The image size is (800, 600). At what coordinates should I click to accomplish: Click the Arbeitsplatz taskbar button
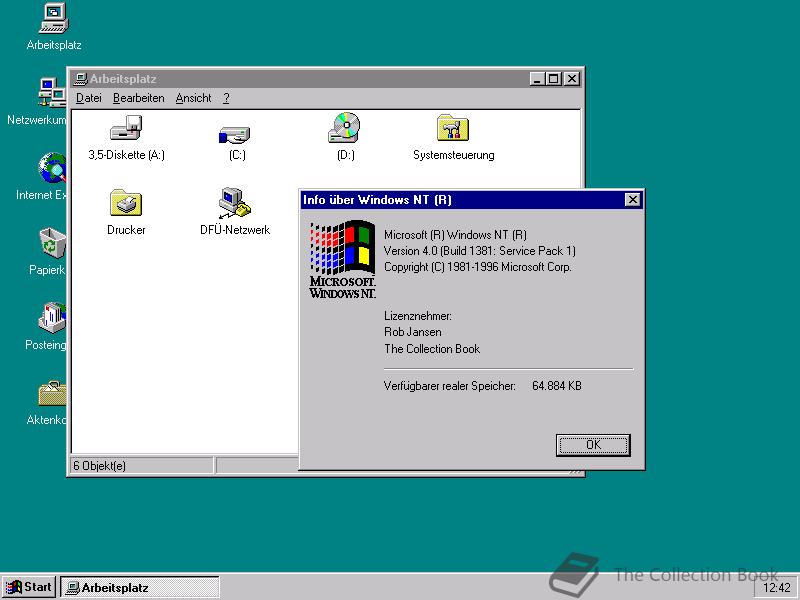[140, 587]
